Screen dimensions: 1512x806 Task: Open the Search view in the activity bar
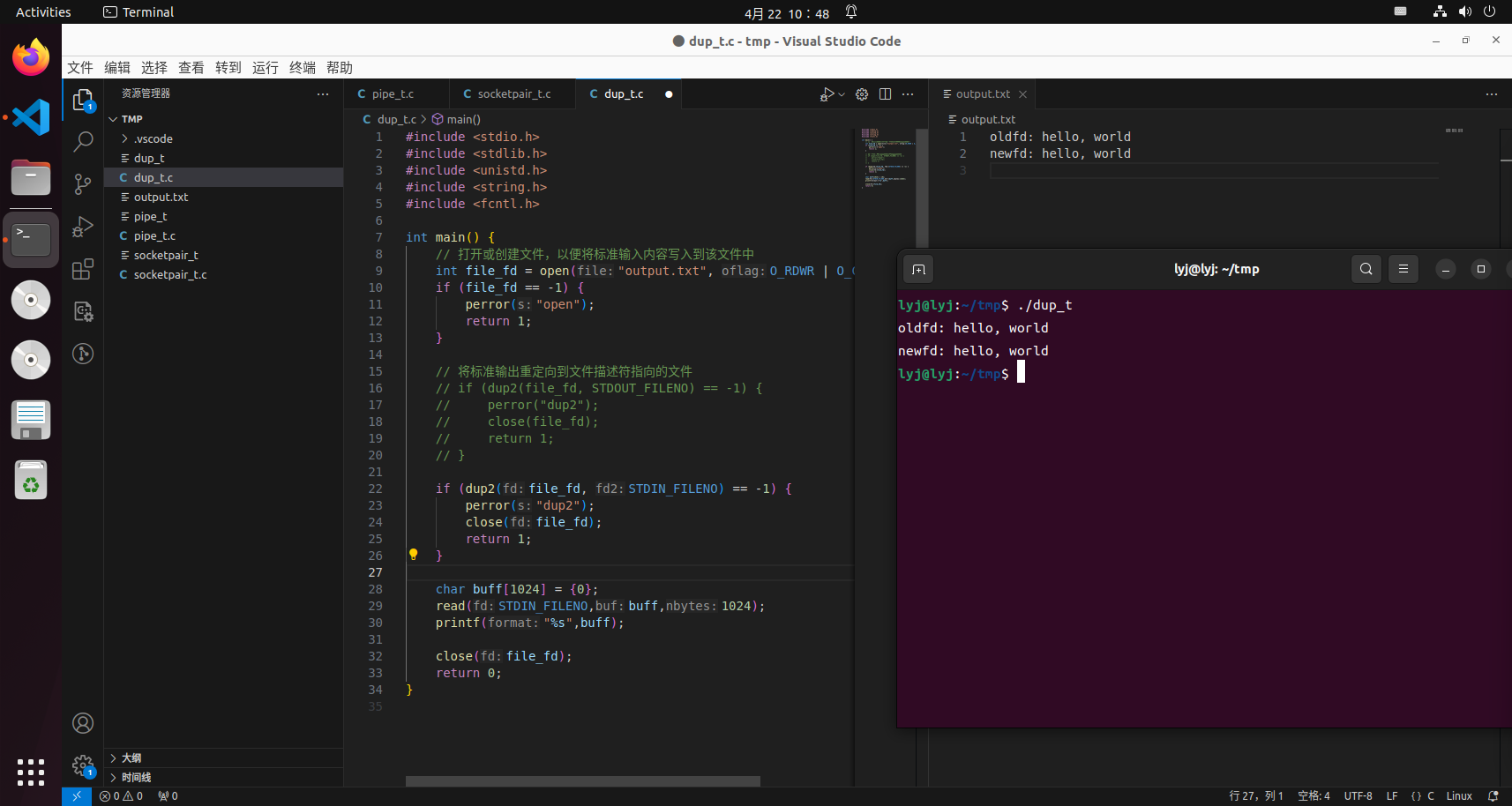click(x=83, y=141)
